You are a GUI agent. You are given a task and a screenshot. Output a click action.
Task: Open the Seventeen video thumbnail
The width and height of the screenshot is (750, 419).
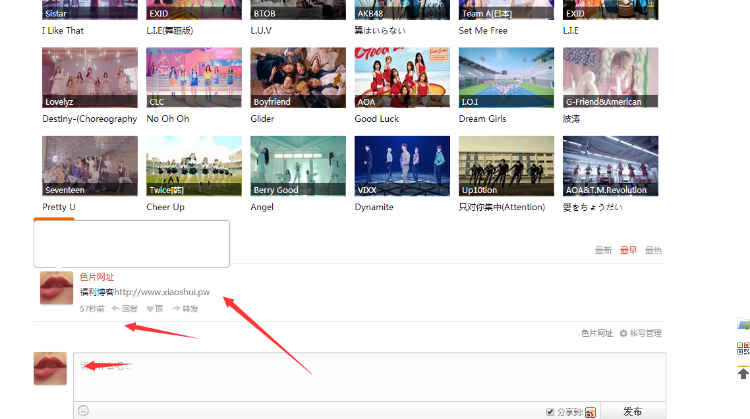pos(90,166)
